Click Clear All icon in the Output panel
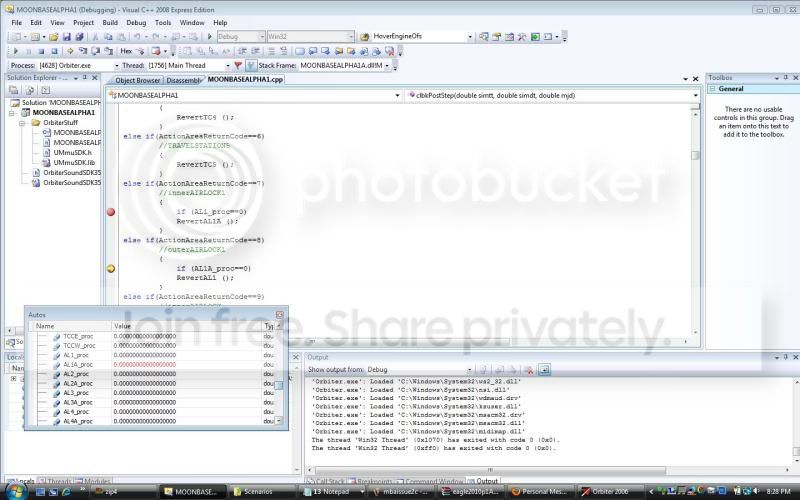Image resolution: width=800 pixels, height=500 pixels. click(529, 369)
